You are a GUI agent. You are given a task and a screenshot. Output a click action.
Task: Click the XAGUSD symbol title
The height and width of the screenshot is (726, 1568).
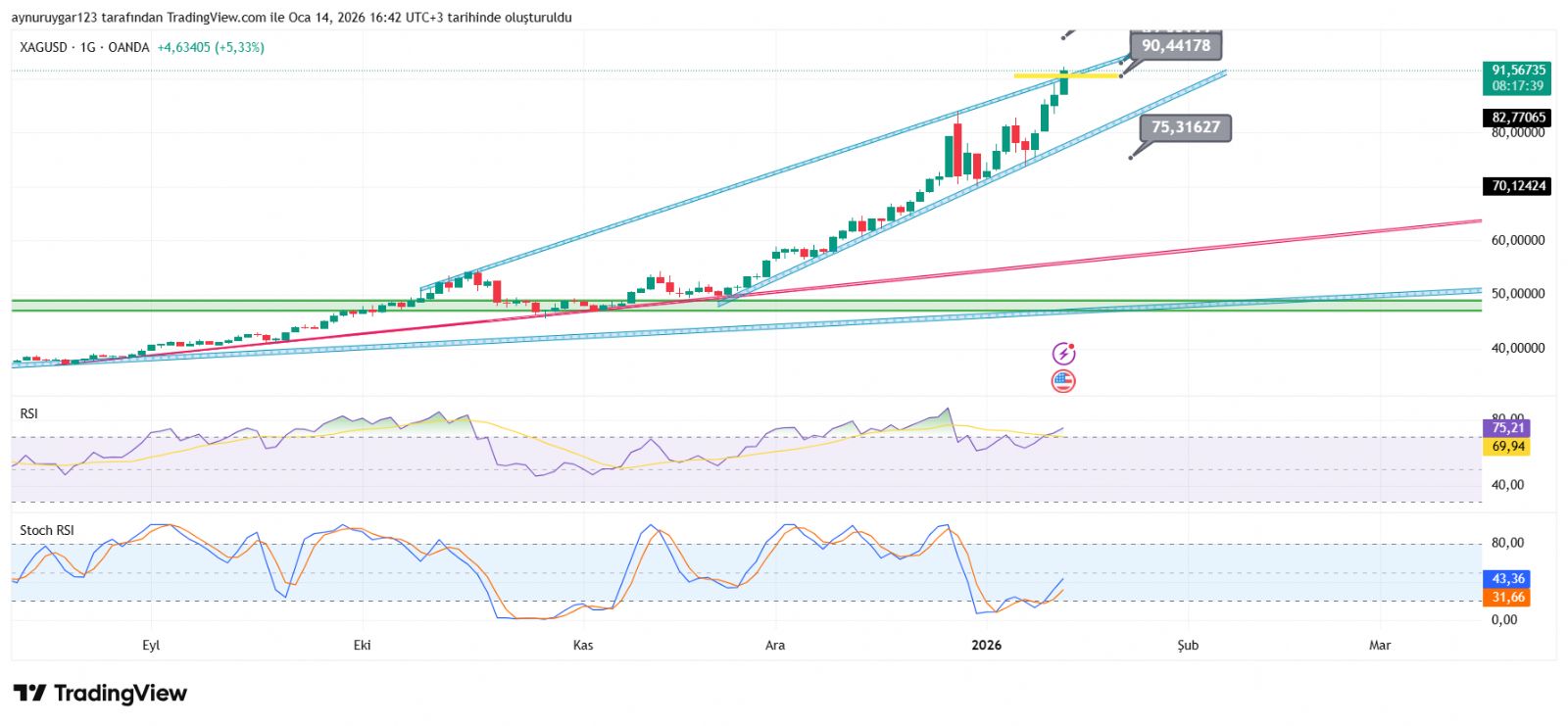(43, 47)
